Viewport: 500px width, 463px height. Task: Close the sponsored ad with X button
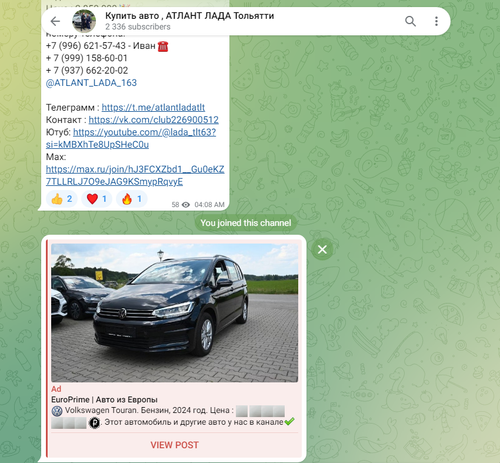click(x=322, y=249)
